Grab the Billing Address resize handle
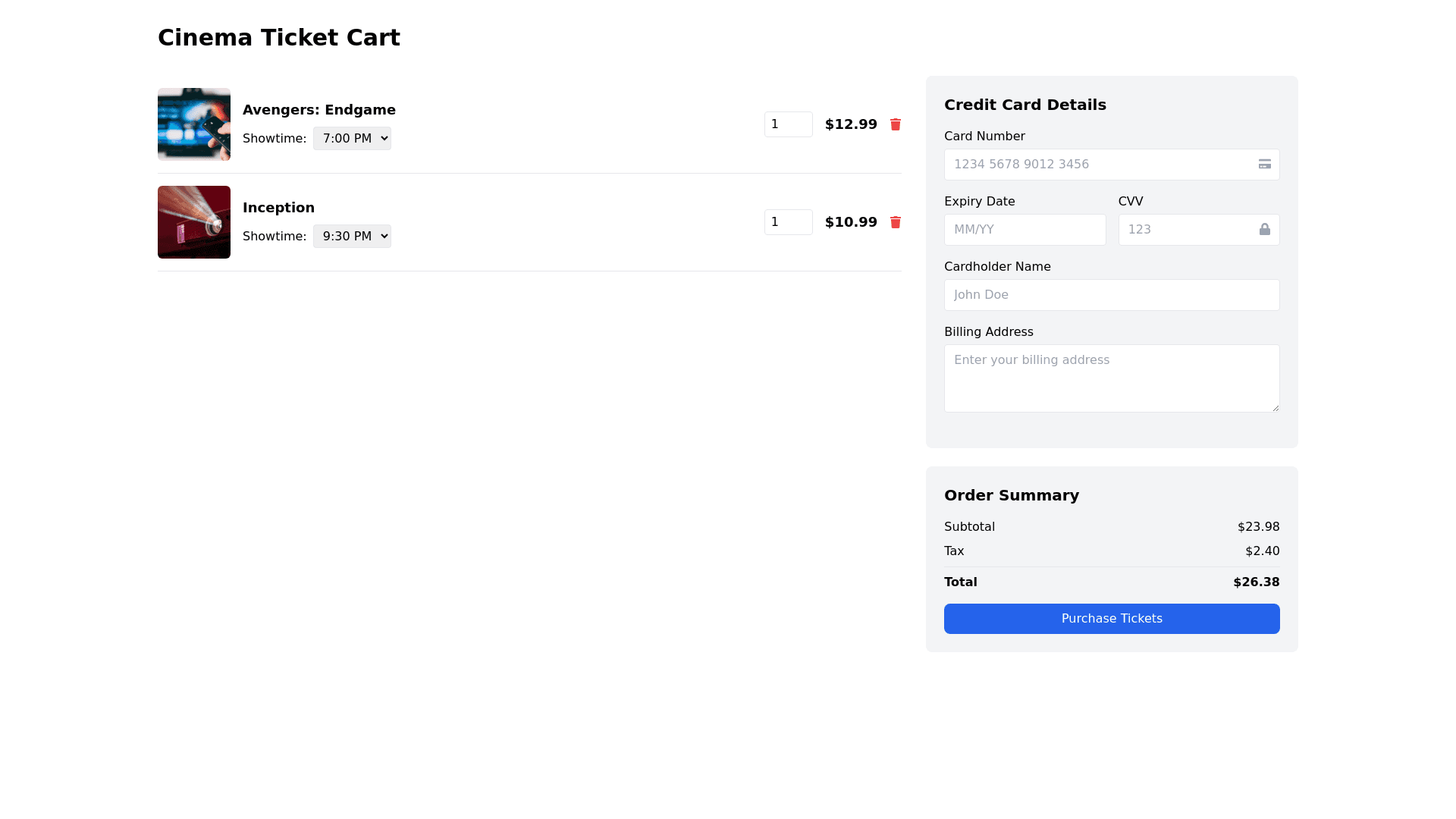This screenshot has width=1456, height=819. click(1276, 408)
